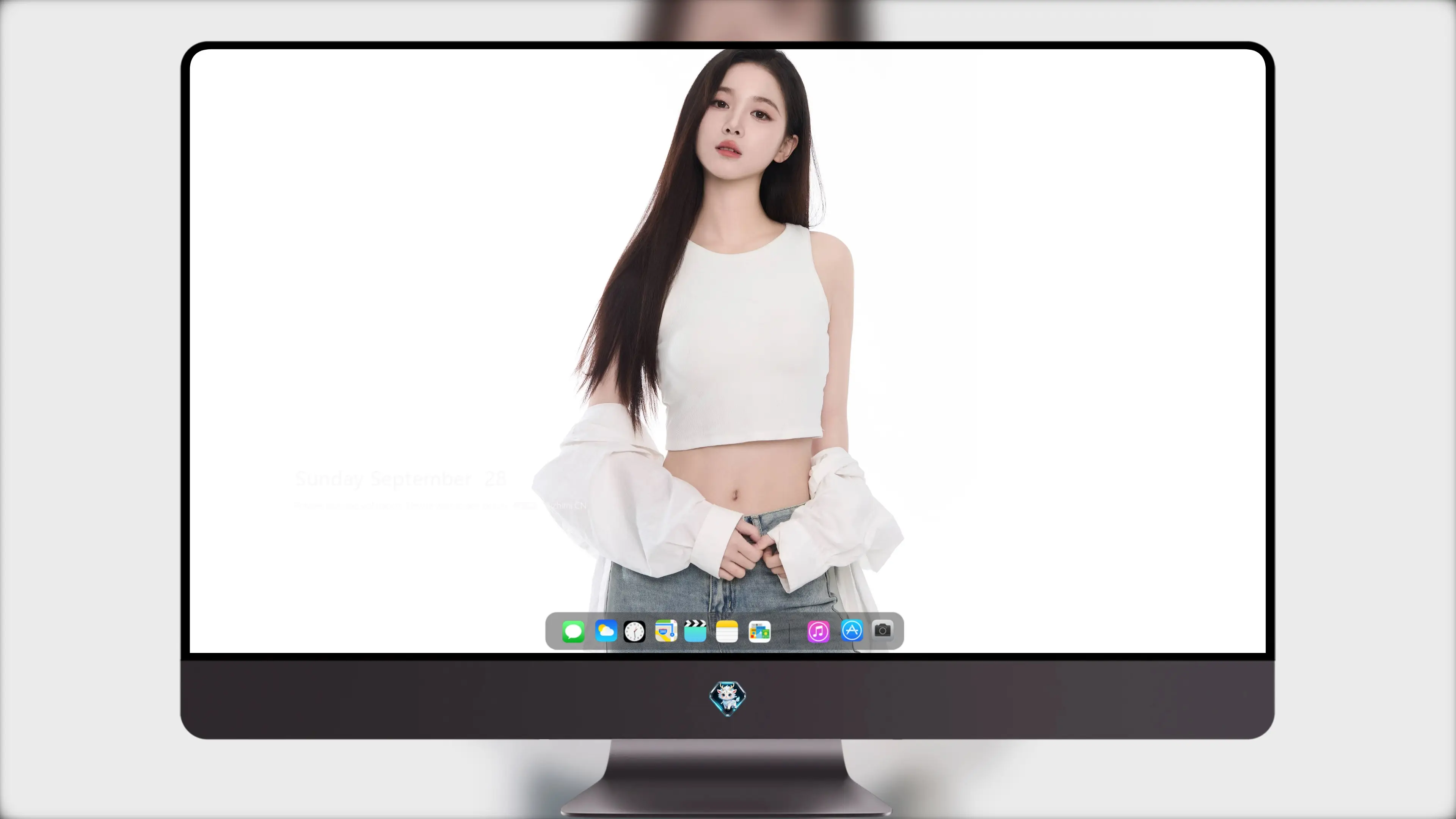The height and width of the screenshot is (819, 1456).
Task: Open the yellow Notes app in dock
Action: pos(727,631)
